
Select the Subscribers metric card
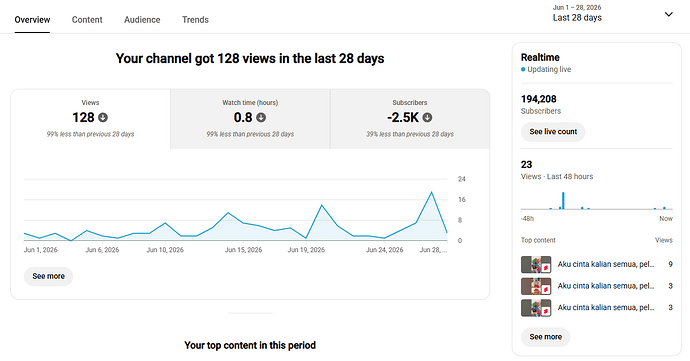(410, 119)
